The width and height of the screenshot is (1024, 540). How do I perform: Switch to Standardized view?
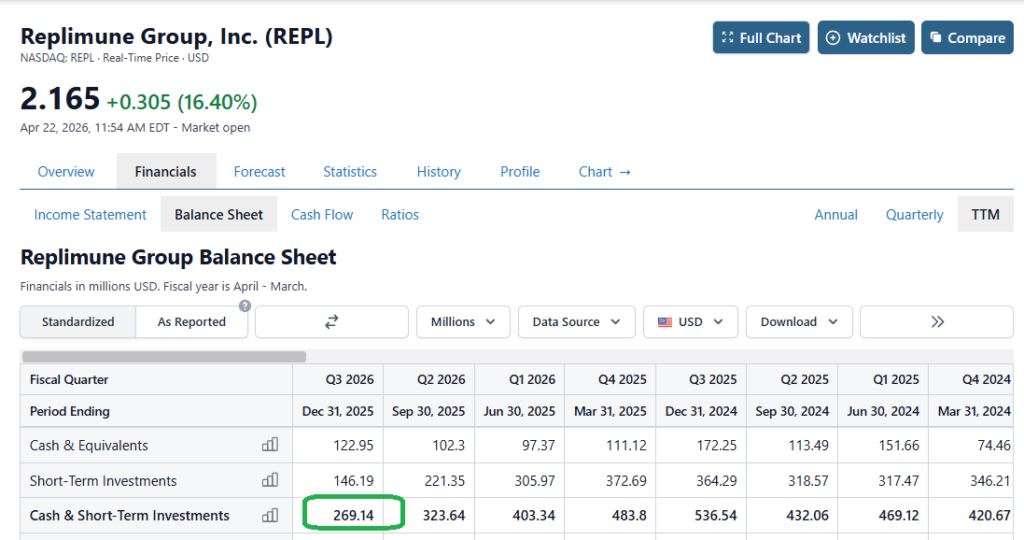tap(78, 322)
